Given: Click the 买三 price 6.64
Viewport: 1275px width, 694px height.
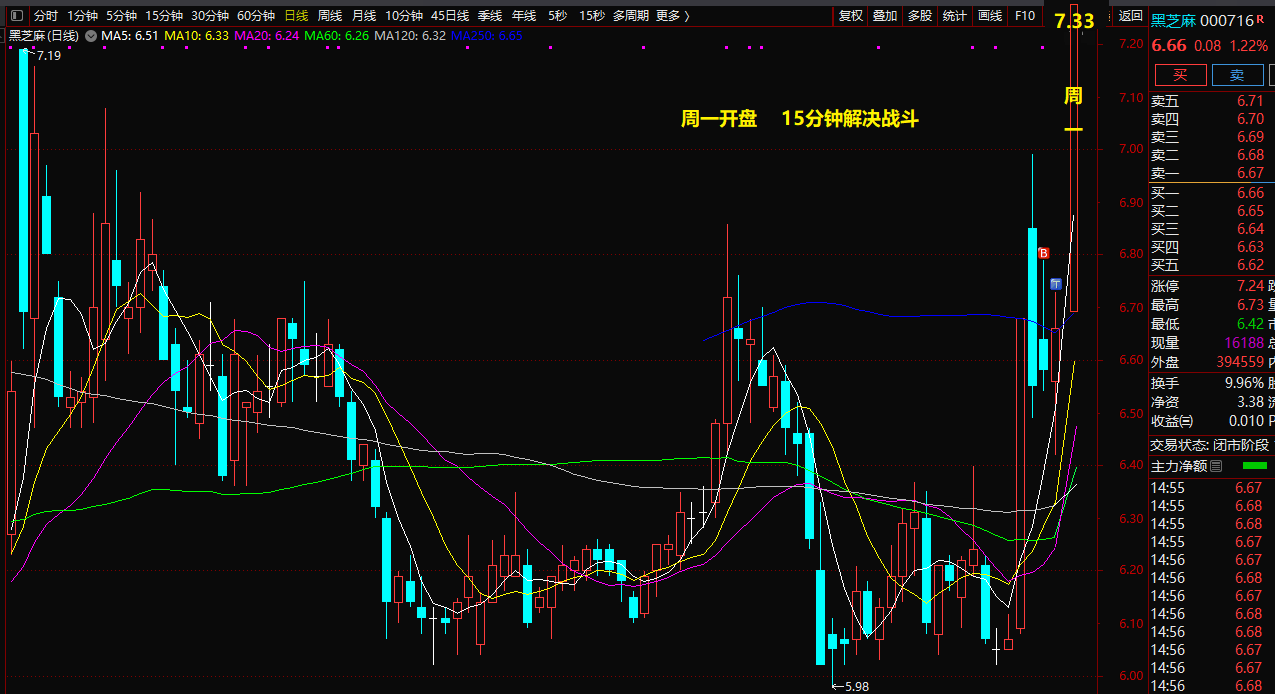Looking at the screenshot, I should [x=1250, y=229].
